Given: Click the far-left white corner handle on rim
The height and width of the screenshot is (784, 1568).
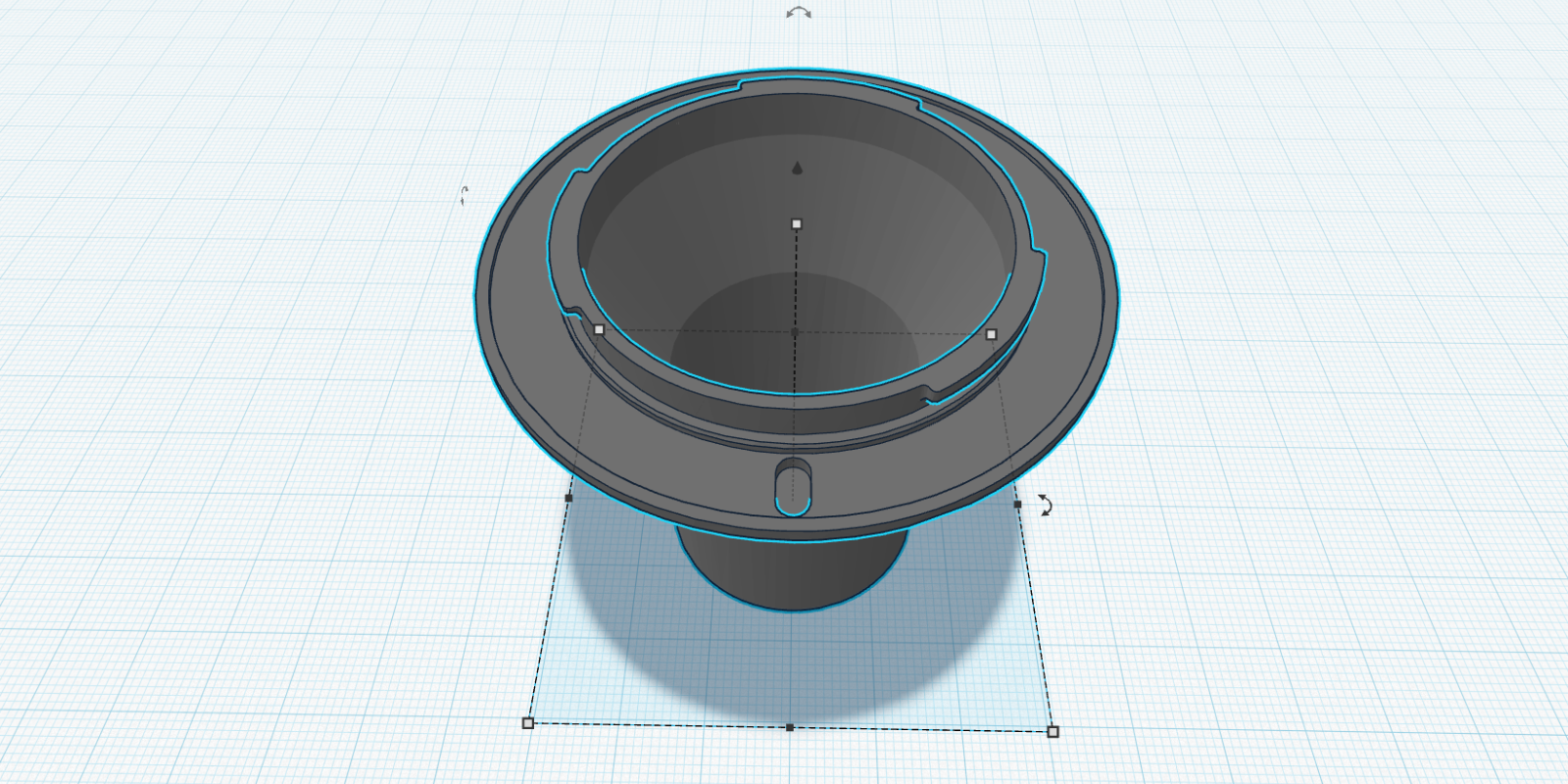Looking at the screenshot, I should [x=599, y=330].
